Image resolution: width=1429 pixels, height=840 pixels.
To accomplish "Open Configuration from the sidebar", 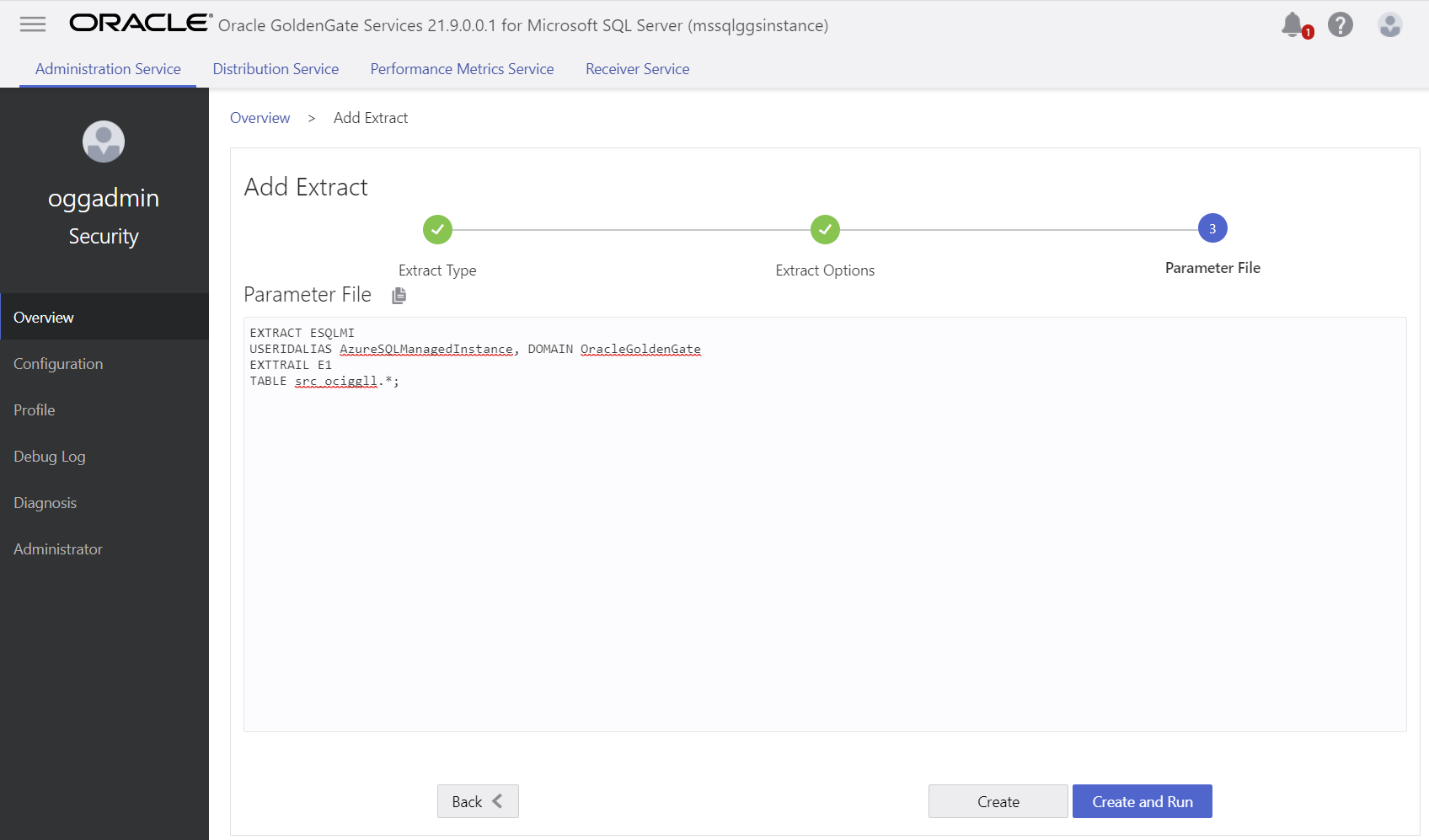I will pyautogui.click(x=58, y=363).
